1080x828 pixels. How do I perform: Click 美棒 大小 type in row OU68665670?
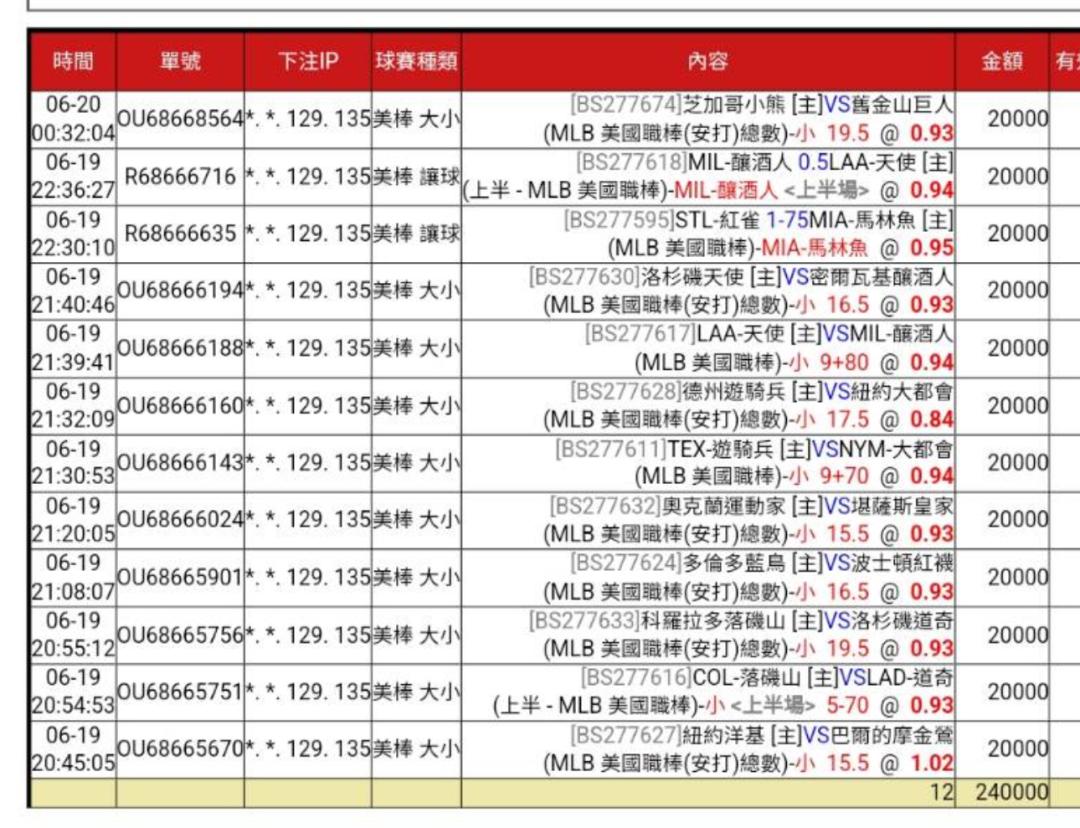tap(416, 749)
